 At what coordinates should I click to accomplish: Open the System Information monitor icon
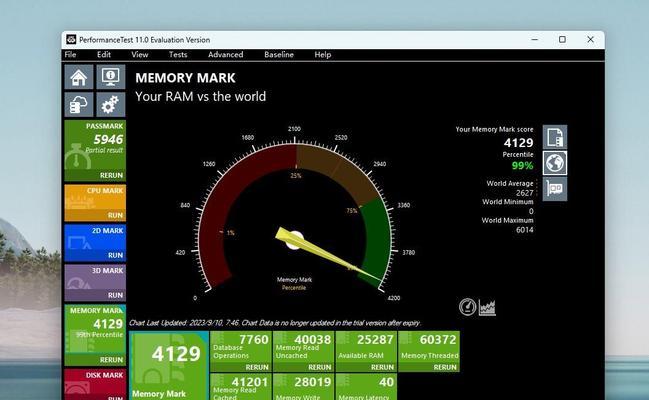111,77
